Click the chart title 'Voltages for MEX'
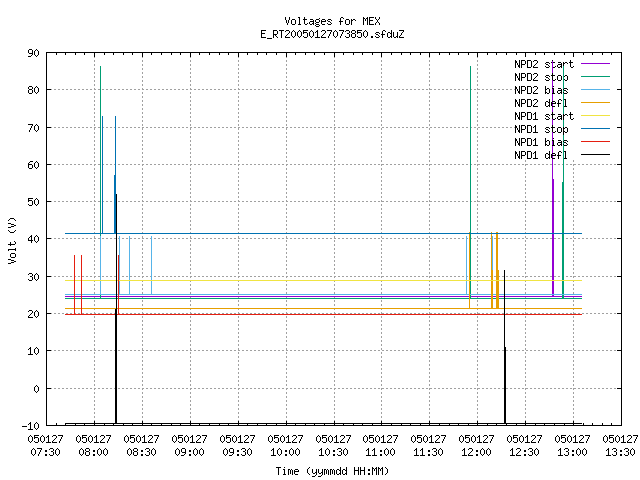 click(x=332, y=21)
